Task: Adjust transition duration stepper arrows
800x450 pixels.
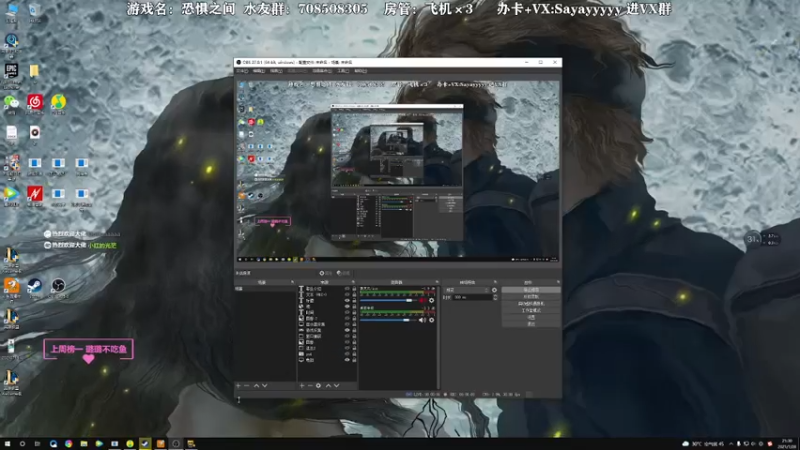Action: coord(495,297)
